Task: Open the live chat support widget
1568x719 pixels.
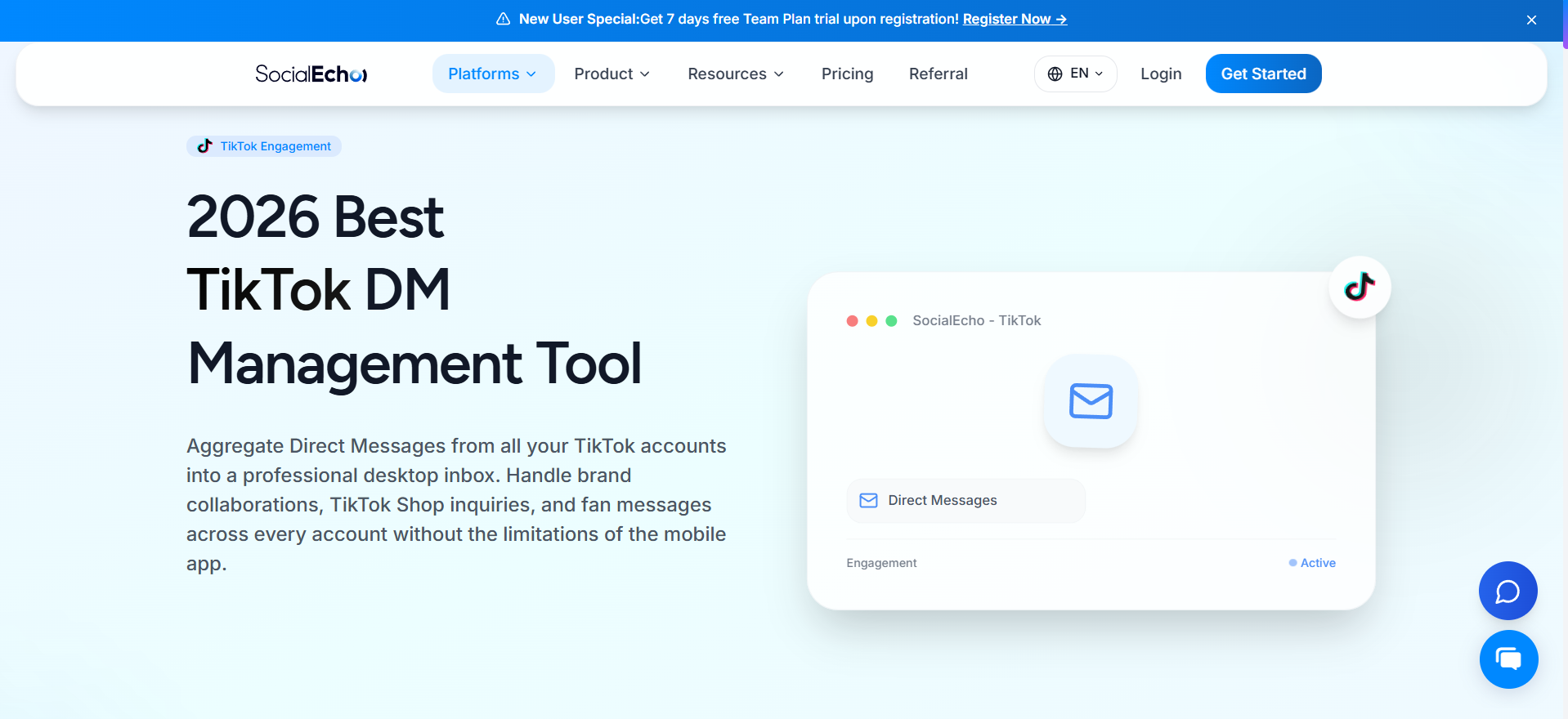Action: pos(1508,659)
